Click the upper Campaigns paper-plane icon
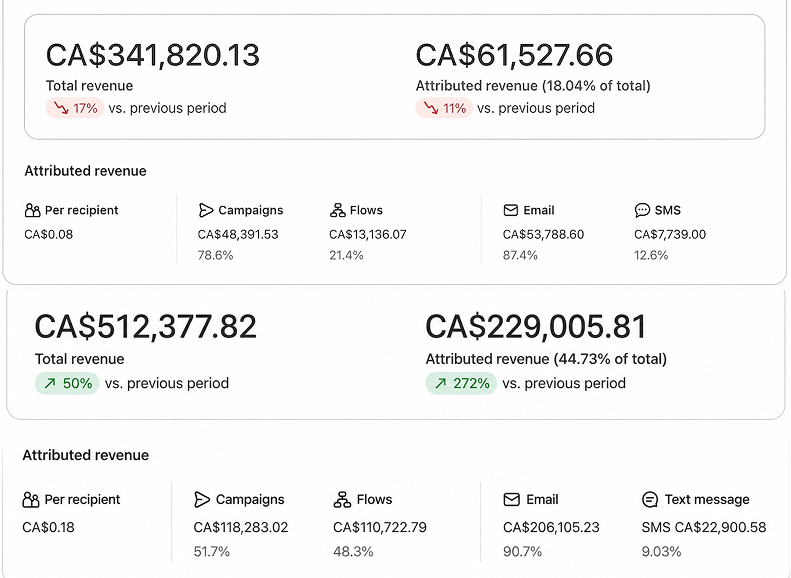 pyautogui.click(x=206, y=210)
